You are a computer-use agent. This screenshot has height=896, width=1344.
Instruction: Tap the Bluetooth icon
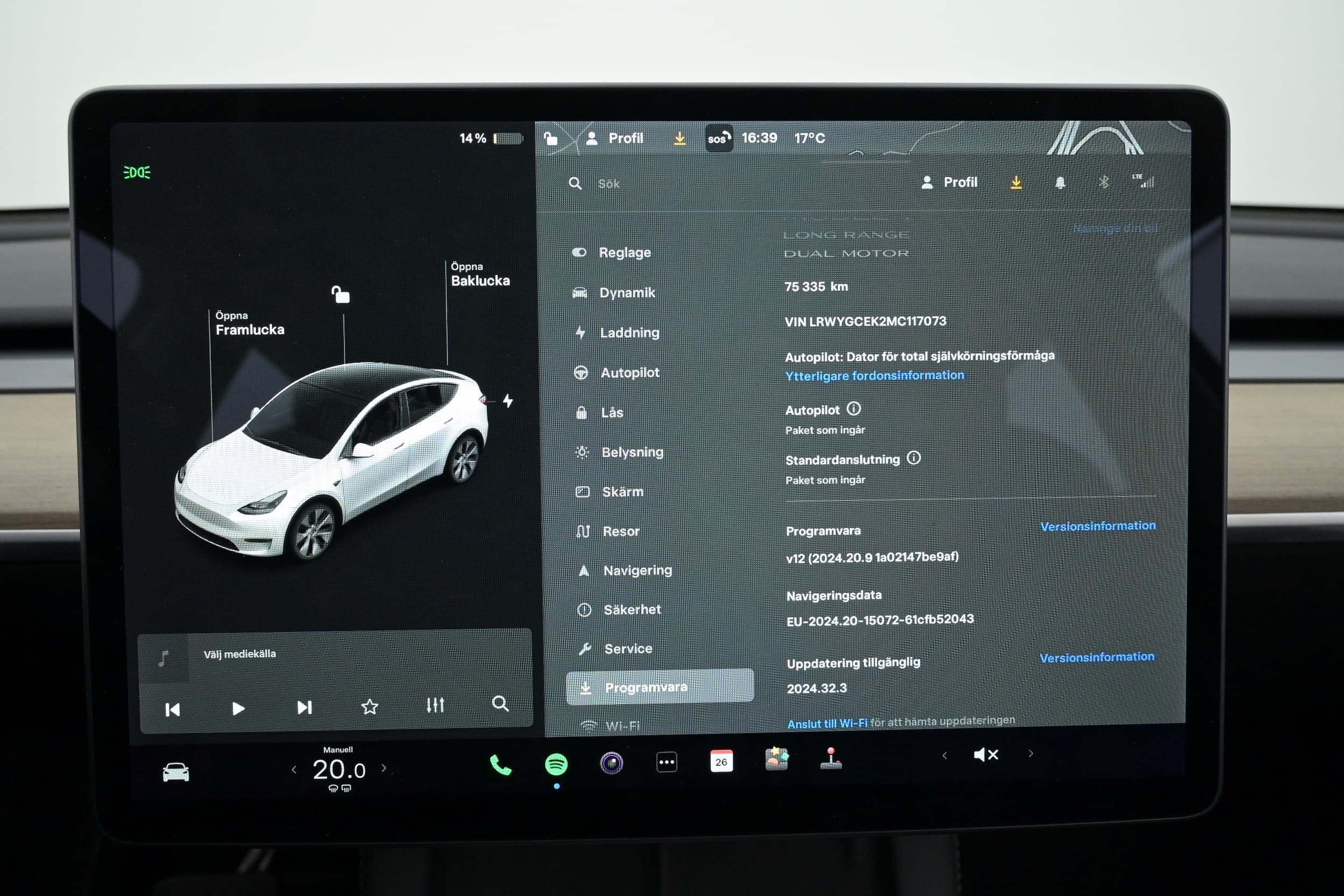coord(1104,182)
